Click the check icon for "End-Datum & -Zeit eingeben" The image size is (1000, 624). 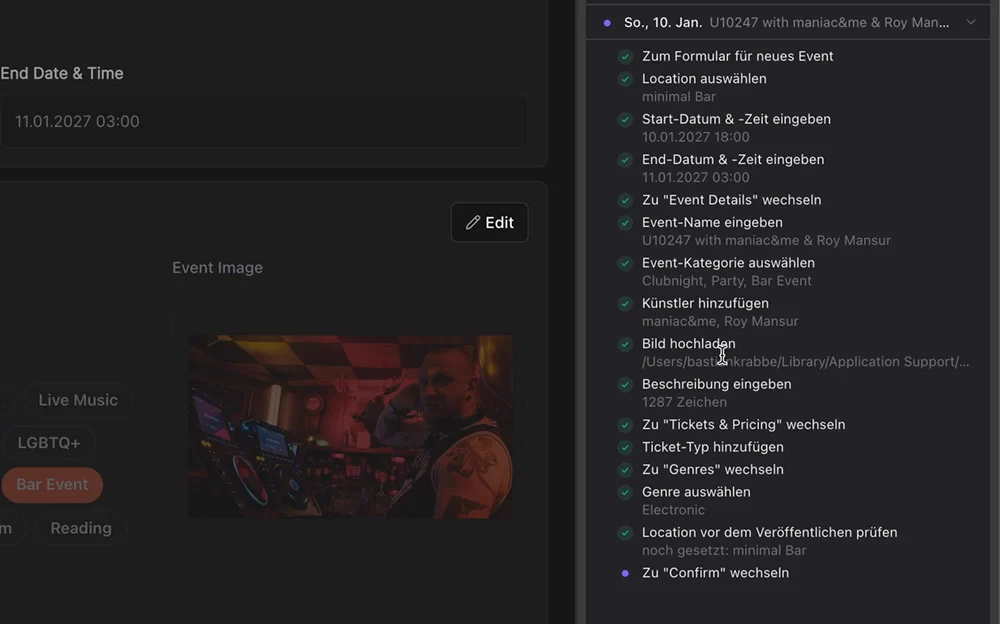point(625,160)
